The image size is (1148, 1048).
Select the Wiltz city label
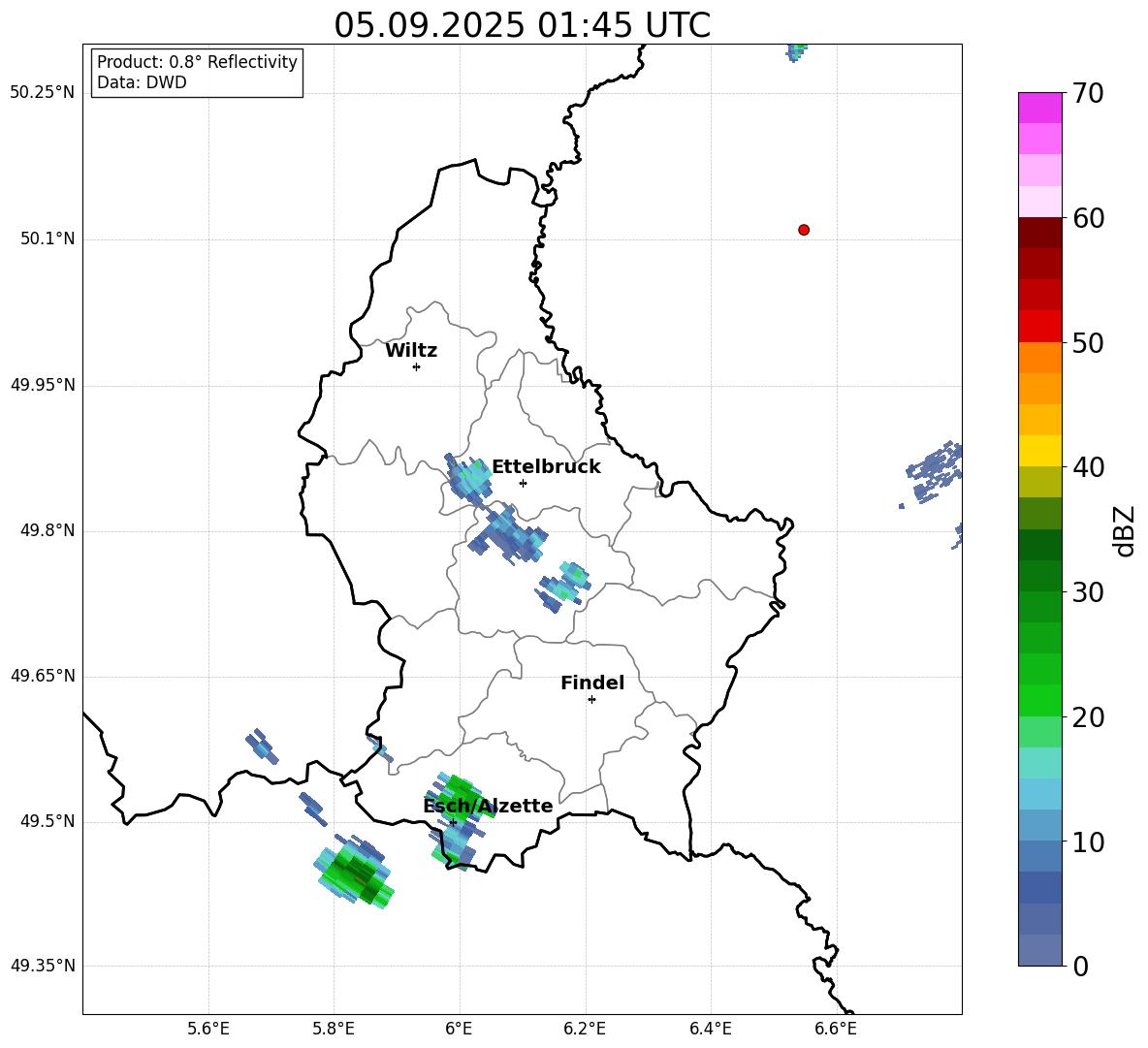[x=411, y=351]
